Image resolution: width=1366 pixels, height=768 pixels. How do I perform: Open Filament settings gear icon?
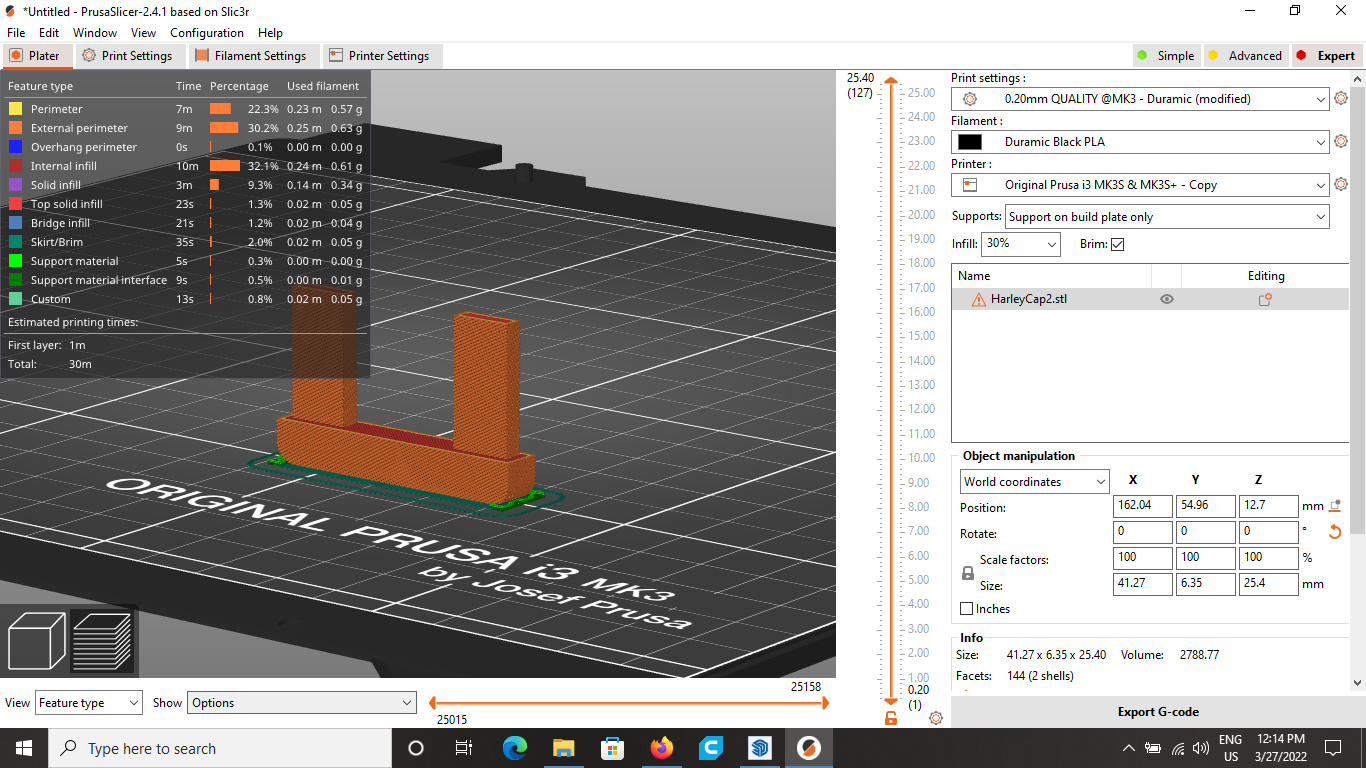click(x=1341, y=141)
